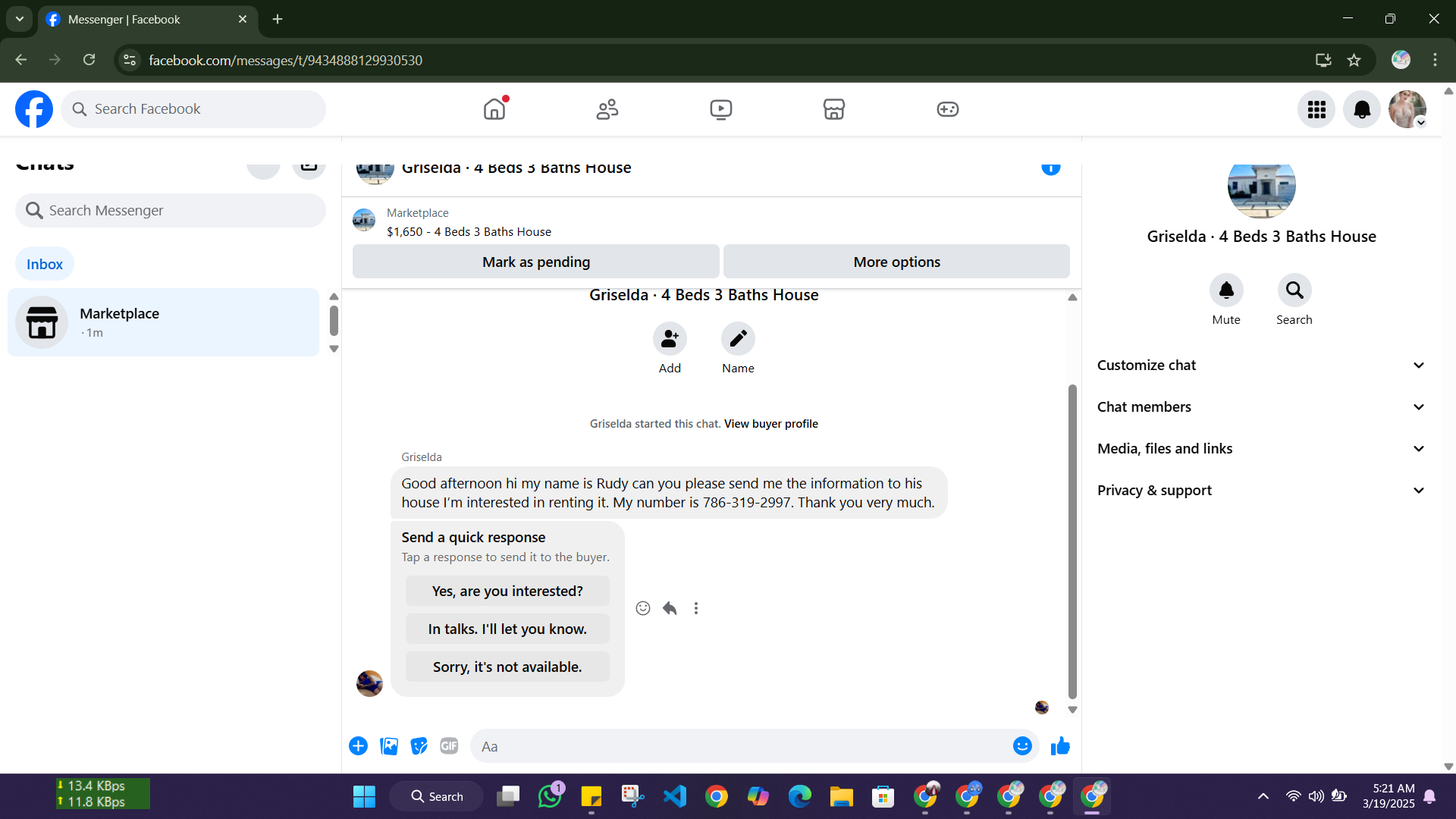Image resolution: width=1456 pixels, height=819 pixels.
Task: Open the Chrome three-dot menu
Action: click(x=1436, y=60)
